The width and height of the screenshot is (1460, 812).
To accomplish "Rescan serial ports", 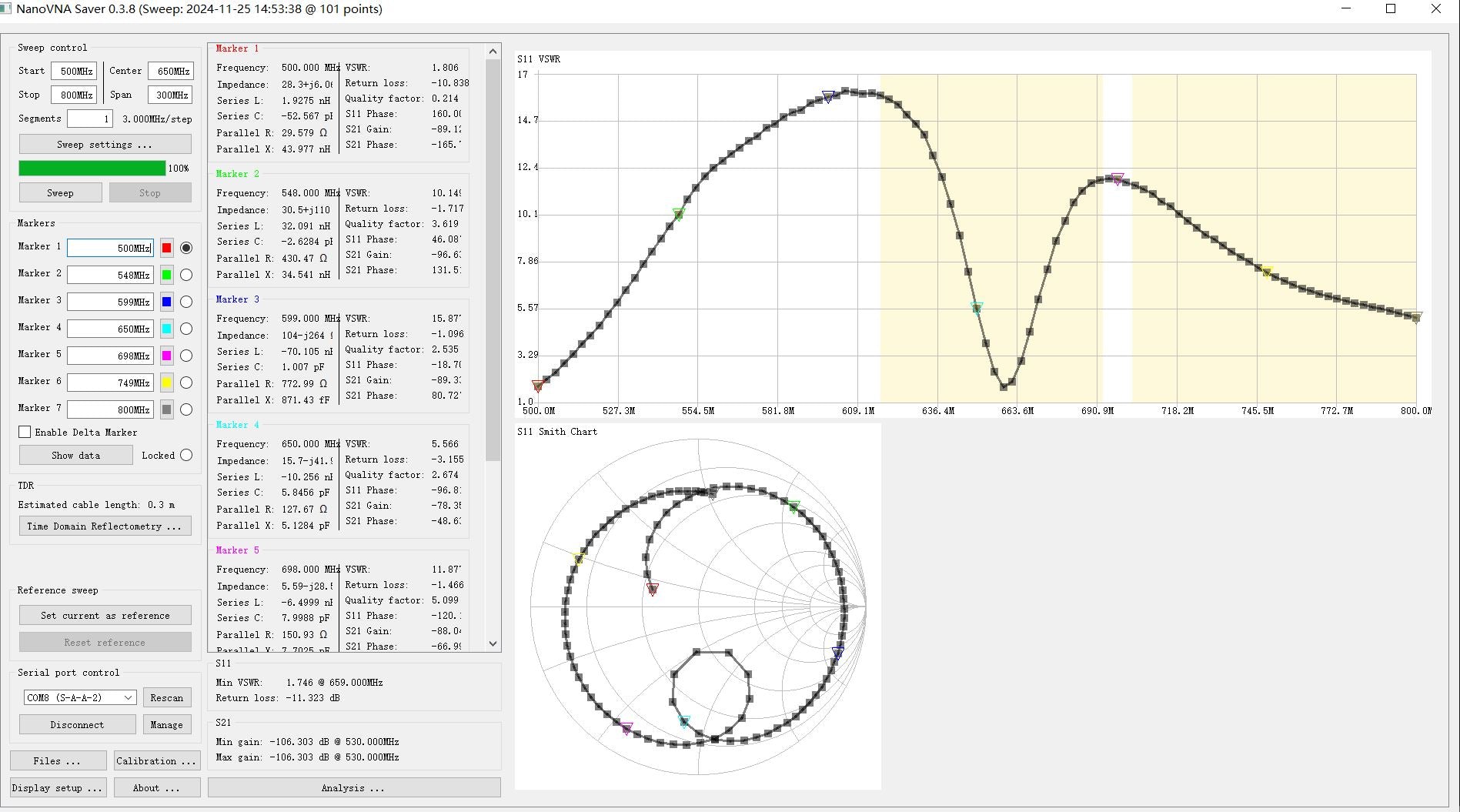I will point(166,697).
